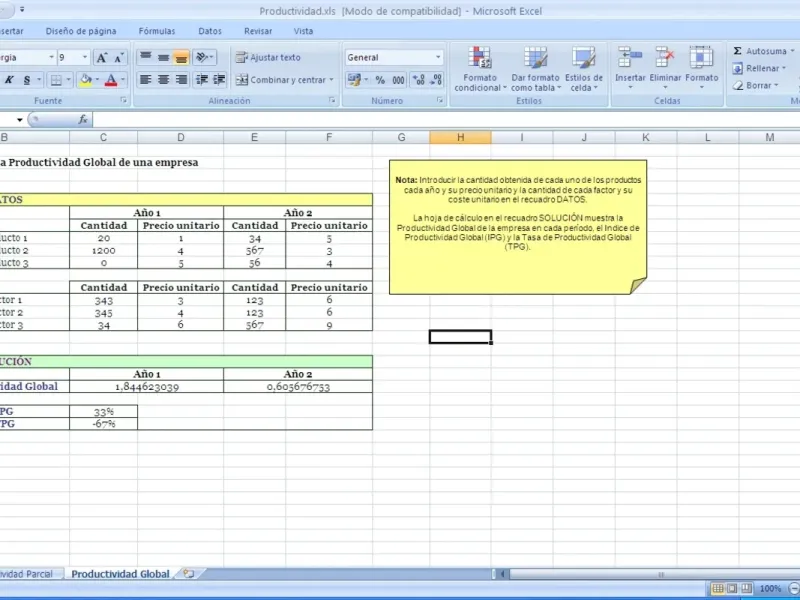Decrease font size with the small A icon
Image resolution: width=800 pixels, height=600 pixels.
[119, 57]
